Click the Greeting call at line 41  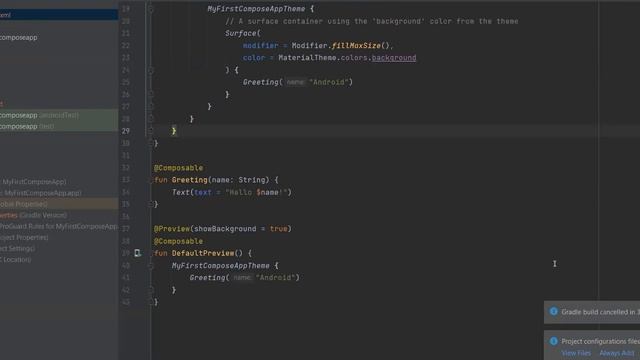coord(207,278)
